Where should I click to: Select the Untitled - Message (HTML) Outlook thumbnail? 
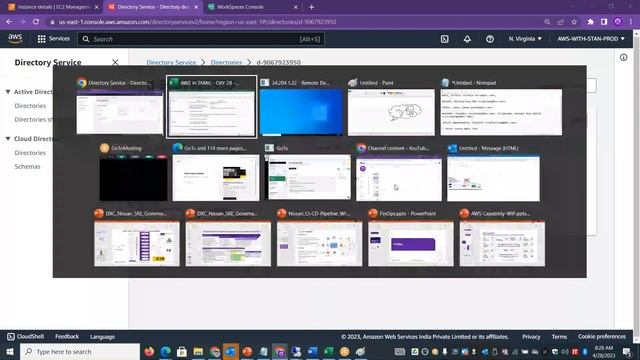tap(493, 172)
